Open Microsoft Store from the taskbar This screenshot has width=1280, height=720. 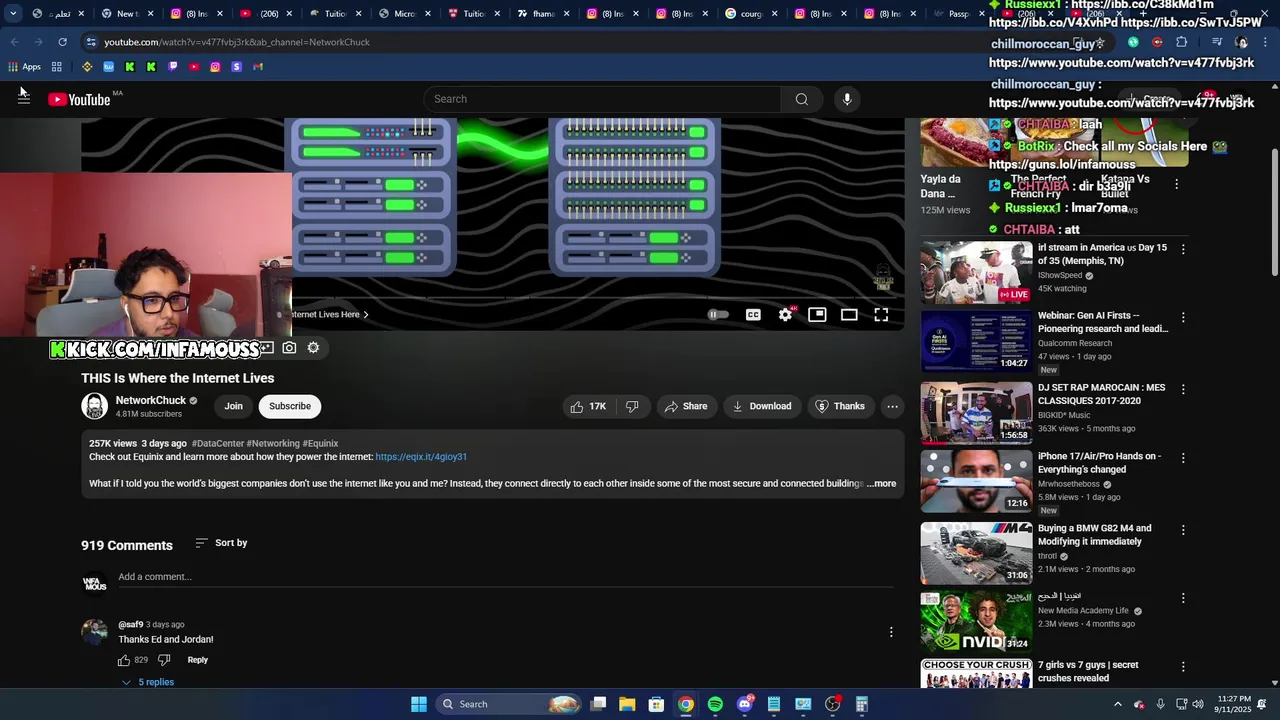click(x=656, y=704)
